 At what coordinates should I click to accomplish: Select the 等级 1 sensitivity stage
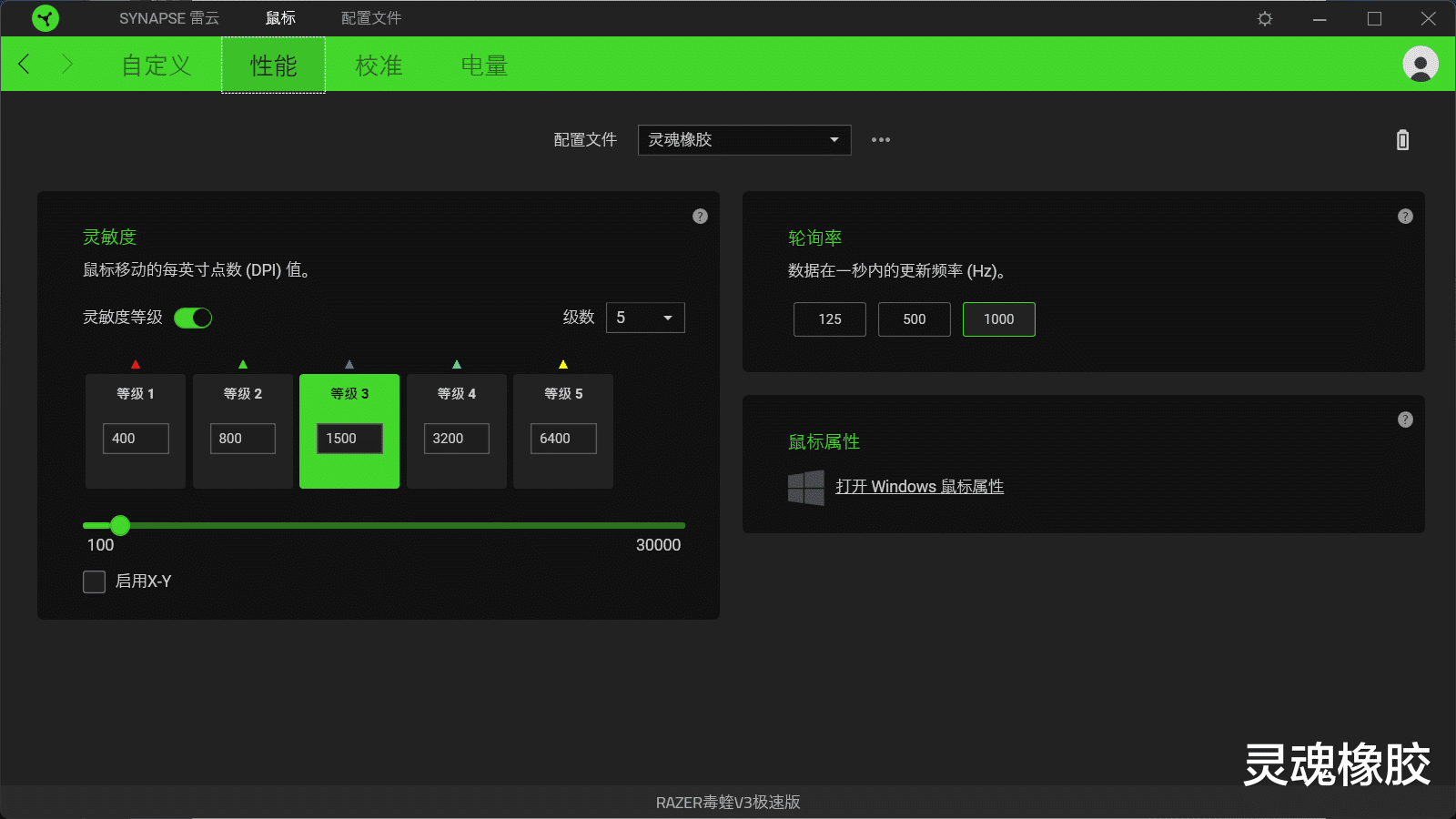tap(136, 431)
